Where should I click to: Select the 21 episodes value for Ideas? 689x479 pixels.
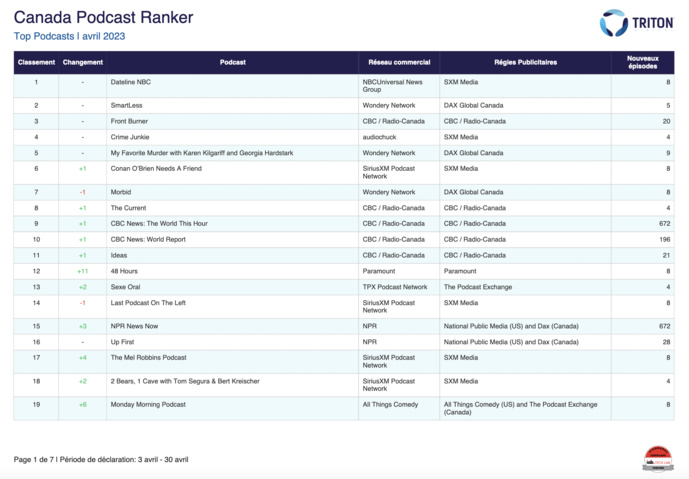point(666,255)
